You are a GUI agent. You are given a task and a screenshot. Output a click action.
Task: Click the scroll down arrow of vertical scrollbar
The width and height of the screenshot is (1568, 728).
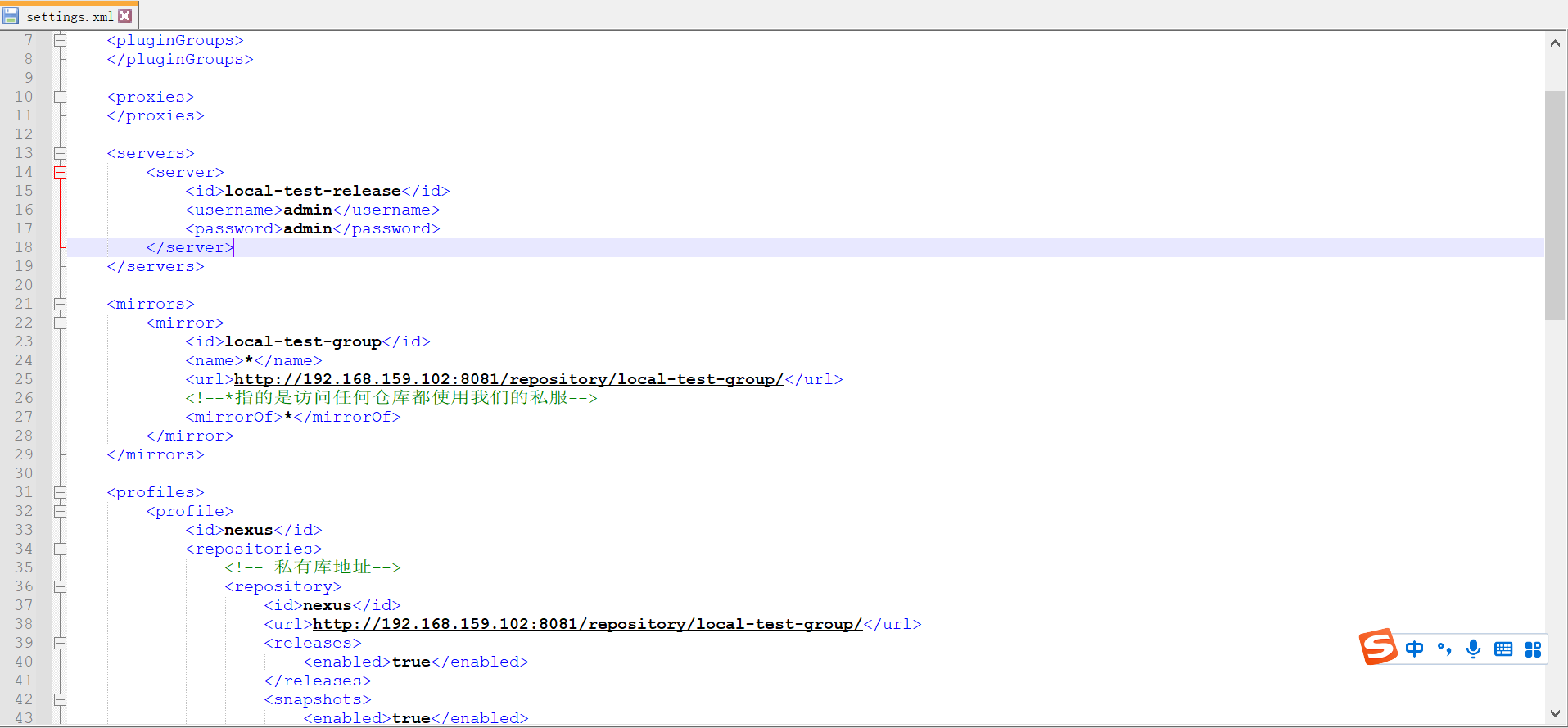tap(1555, 713)
